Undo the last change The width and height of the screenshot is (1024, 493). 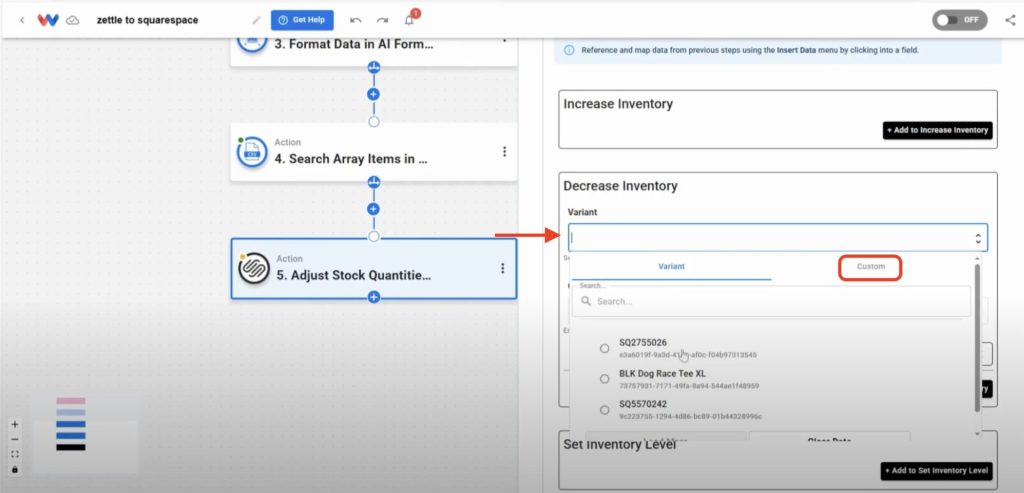click(x=355, y=20)
